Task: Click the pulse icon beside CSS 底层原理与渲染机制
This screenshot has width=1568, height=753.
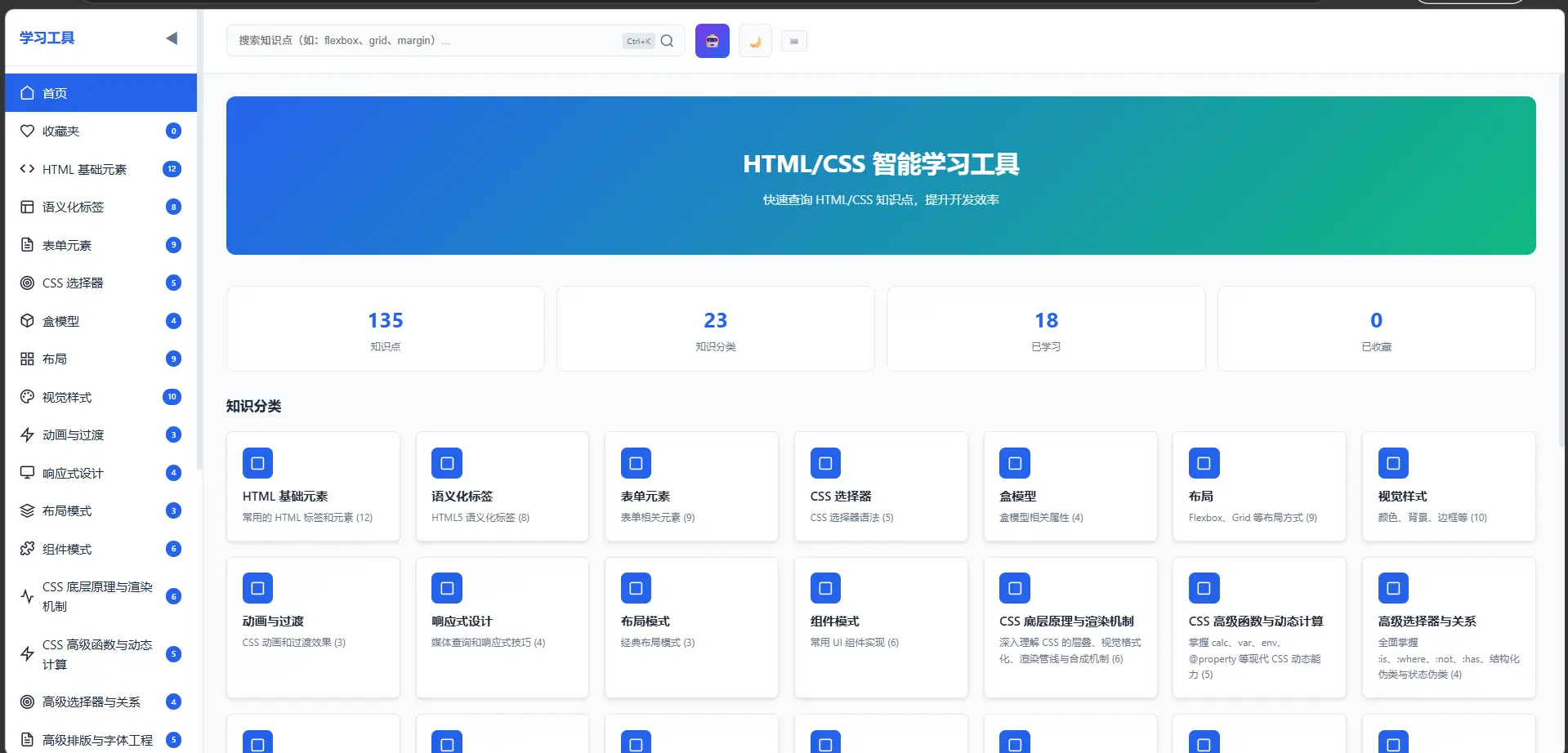Action: click(27, 596)
